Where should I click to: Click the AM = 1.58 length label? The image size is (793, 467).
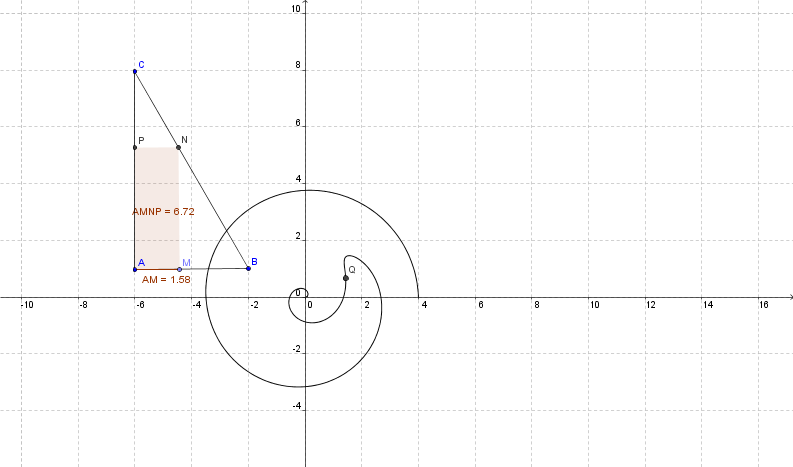[166, 279]
